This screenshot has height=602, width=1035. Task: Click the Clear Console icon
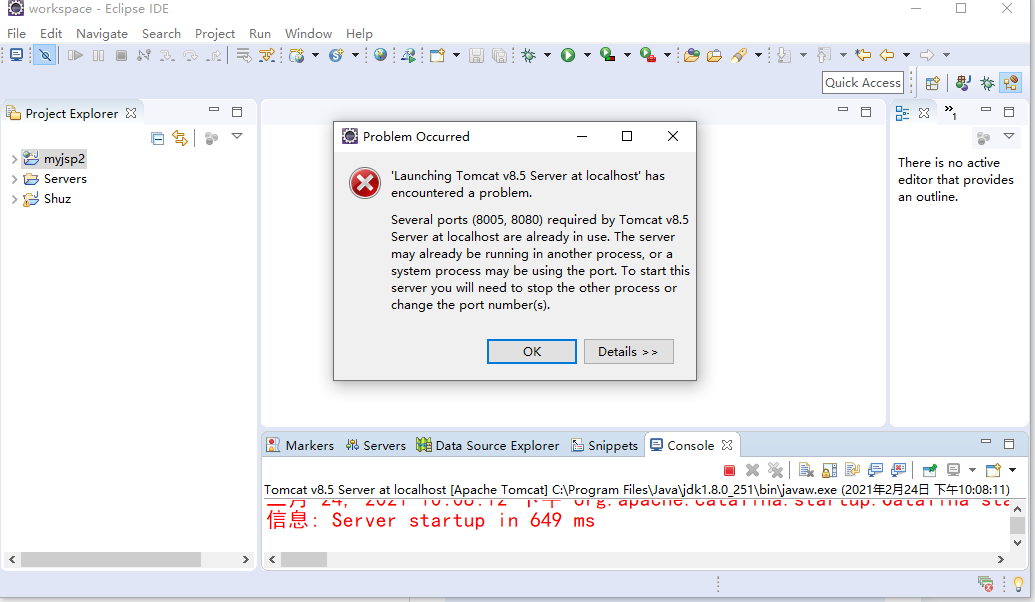(806, 470)
